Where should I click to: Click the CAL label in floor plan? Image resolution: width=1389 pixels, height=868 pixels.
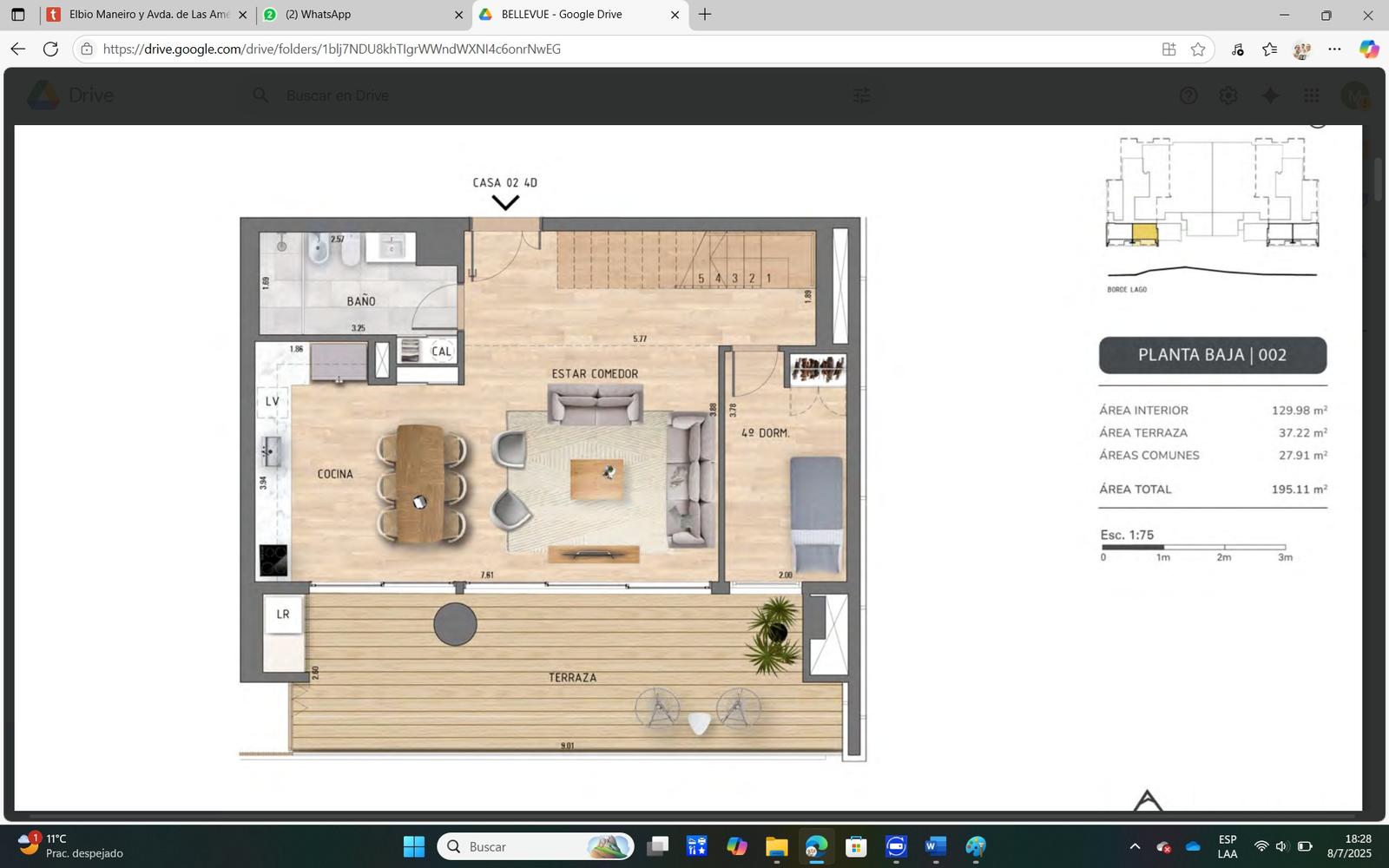coord(441,352)
